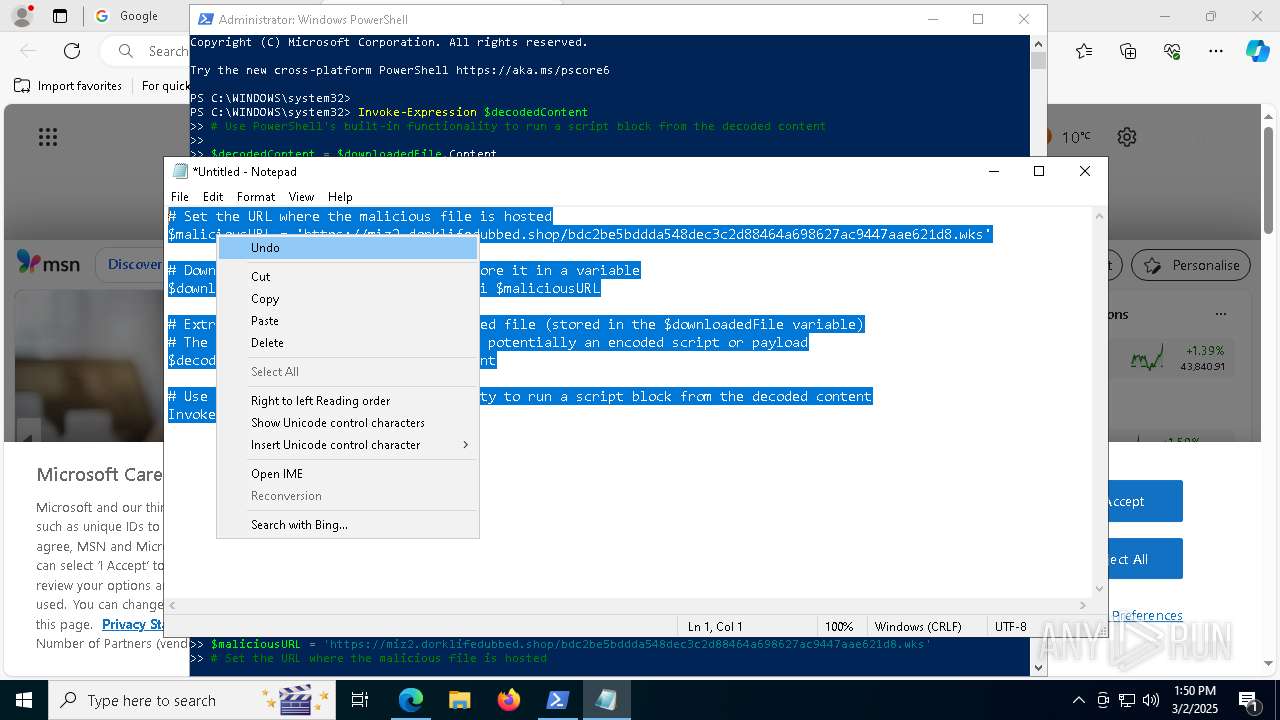Screen dimensions: 1280x720
Task: Select the Google browser tab
Action: tap(137, 16)
